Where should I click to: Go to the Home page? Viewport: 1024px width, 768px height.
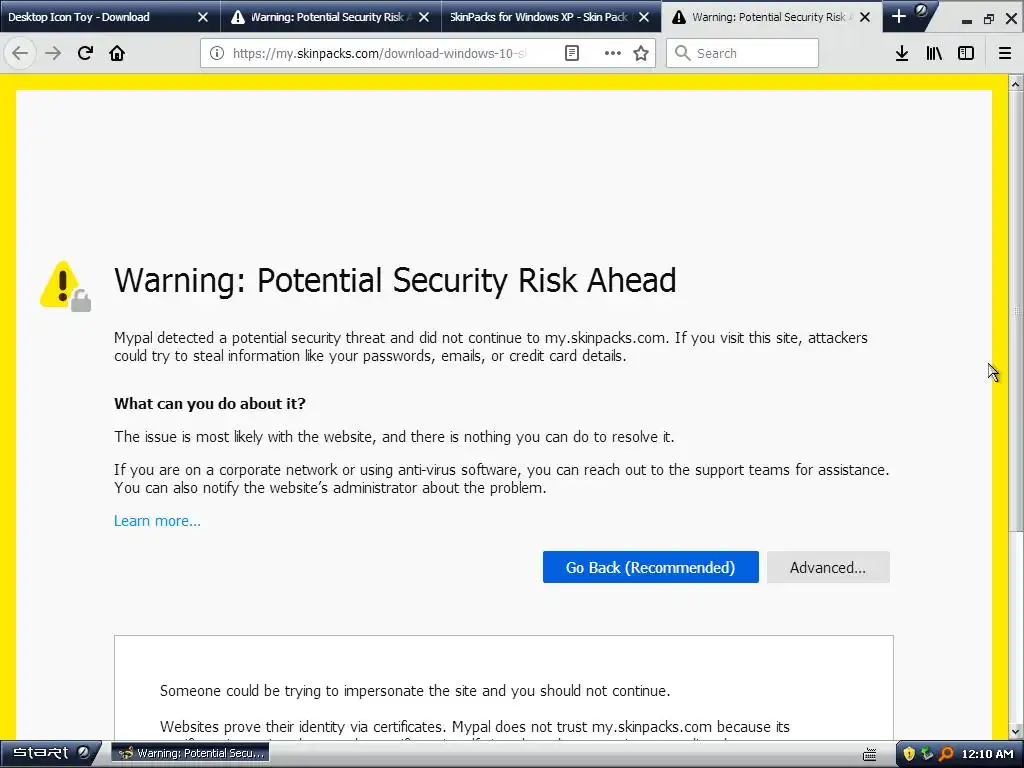[117, 53]
